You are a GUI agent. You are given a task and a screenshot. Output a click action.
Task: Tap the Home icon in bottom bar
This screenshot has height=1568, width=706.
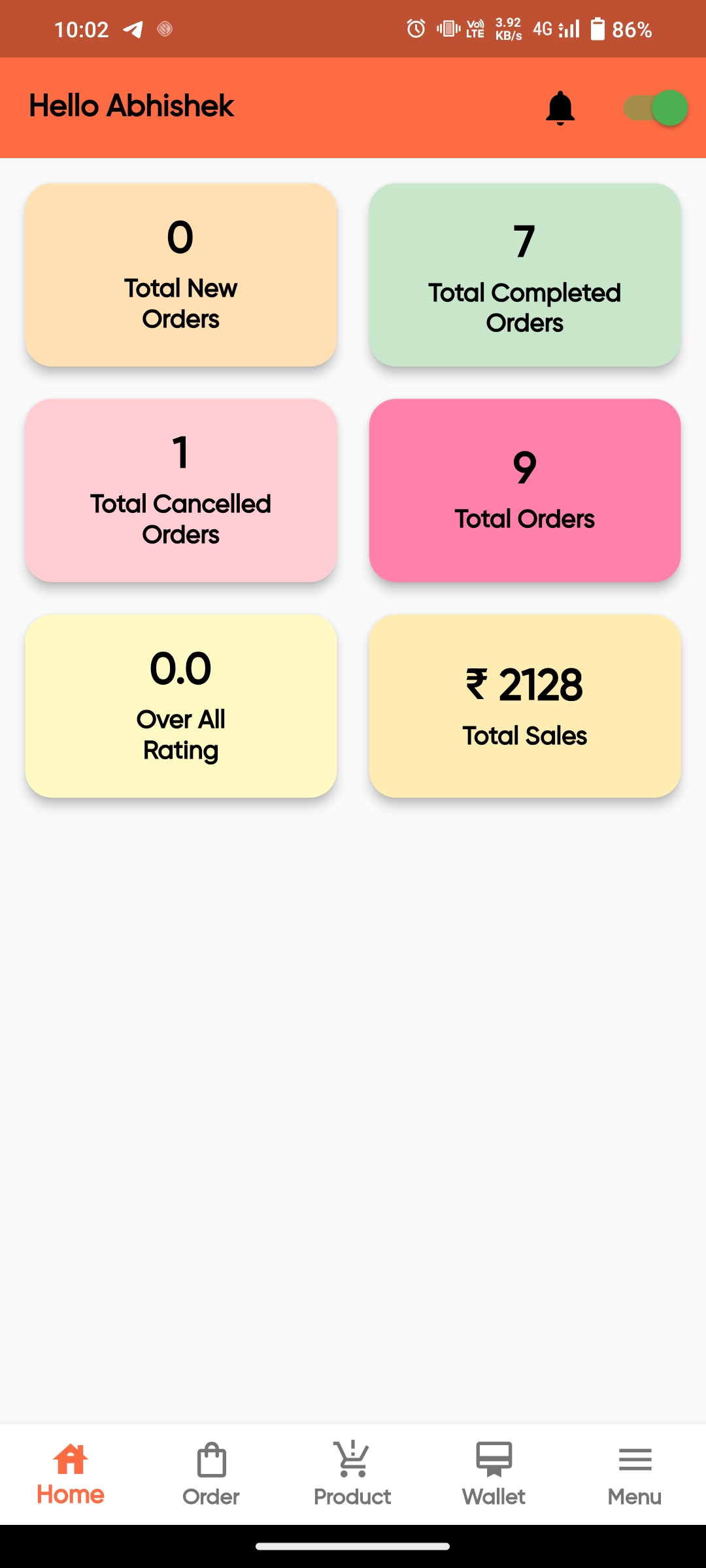71,1459
